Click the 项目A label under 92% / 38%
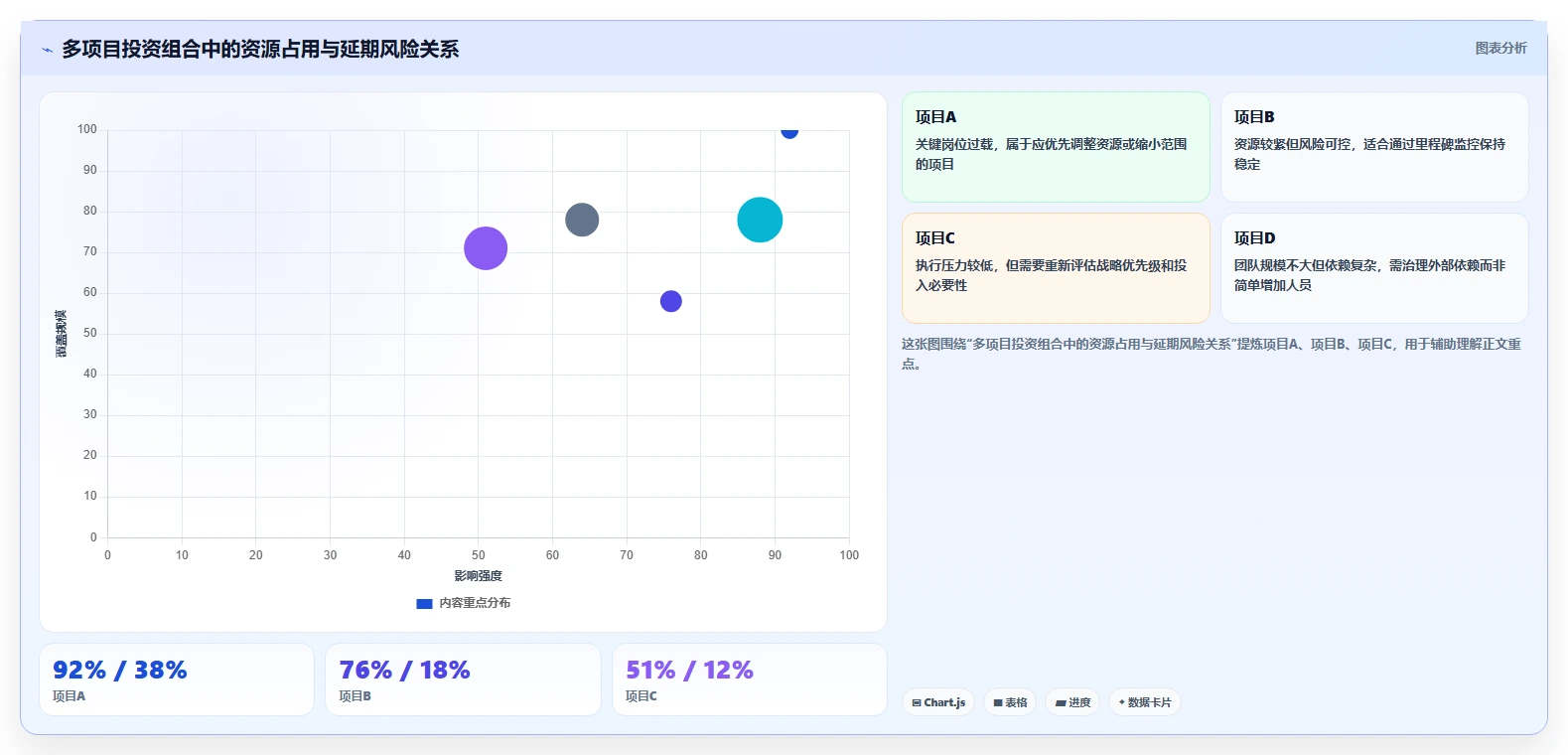 pos(69,696)
